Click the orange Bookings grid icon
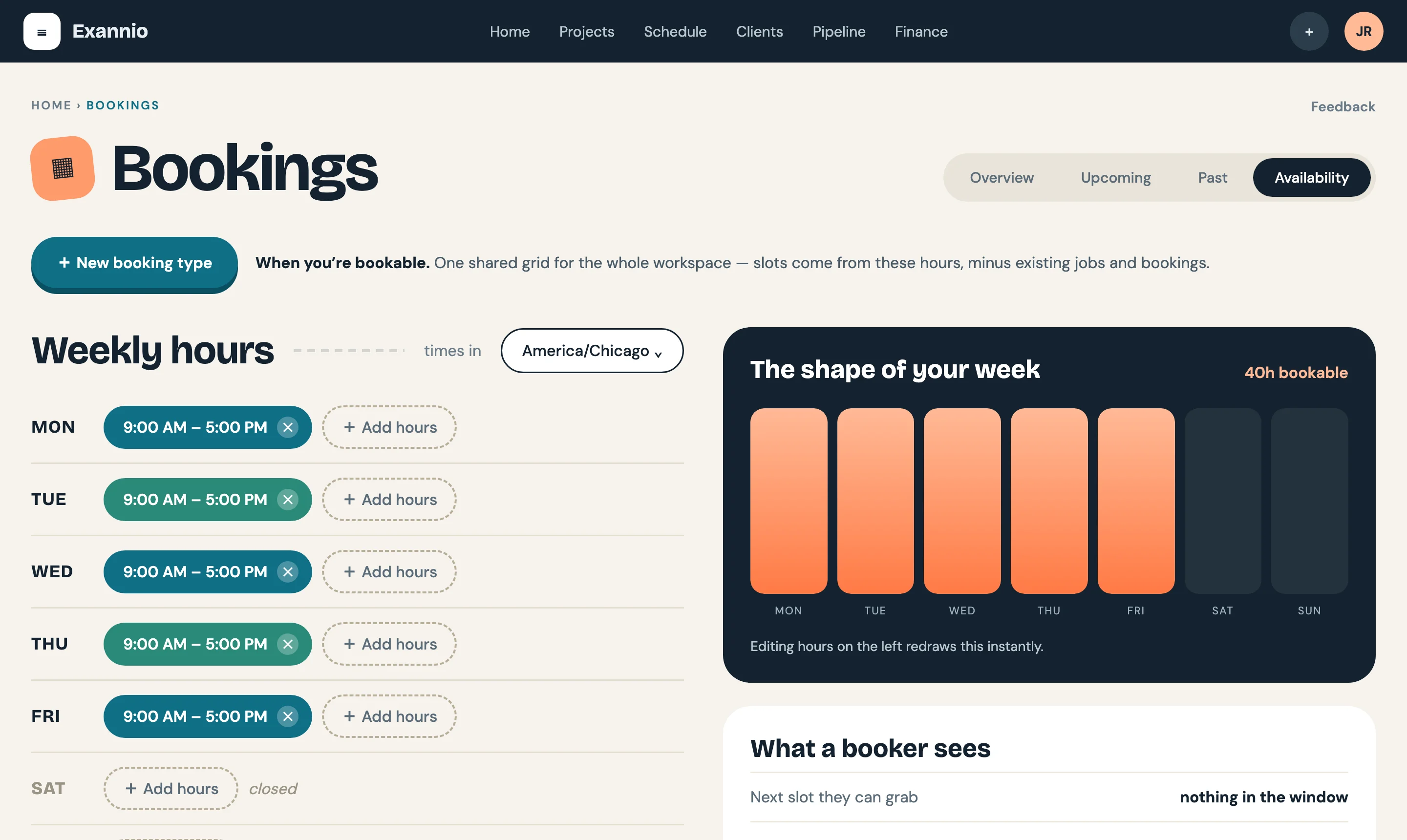1407x840 pixels. [x=62, y=168]
